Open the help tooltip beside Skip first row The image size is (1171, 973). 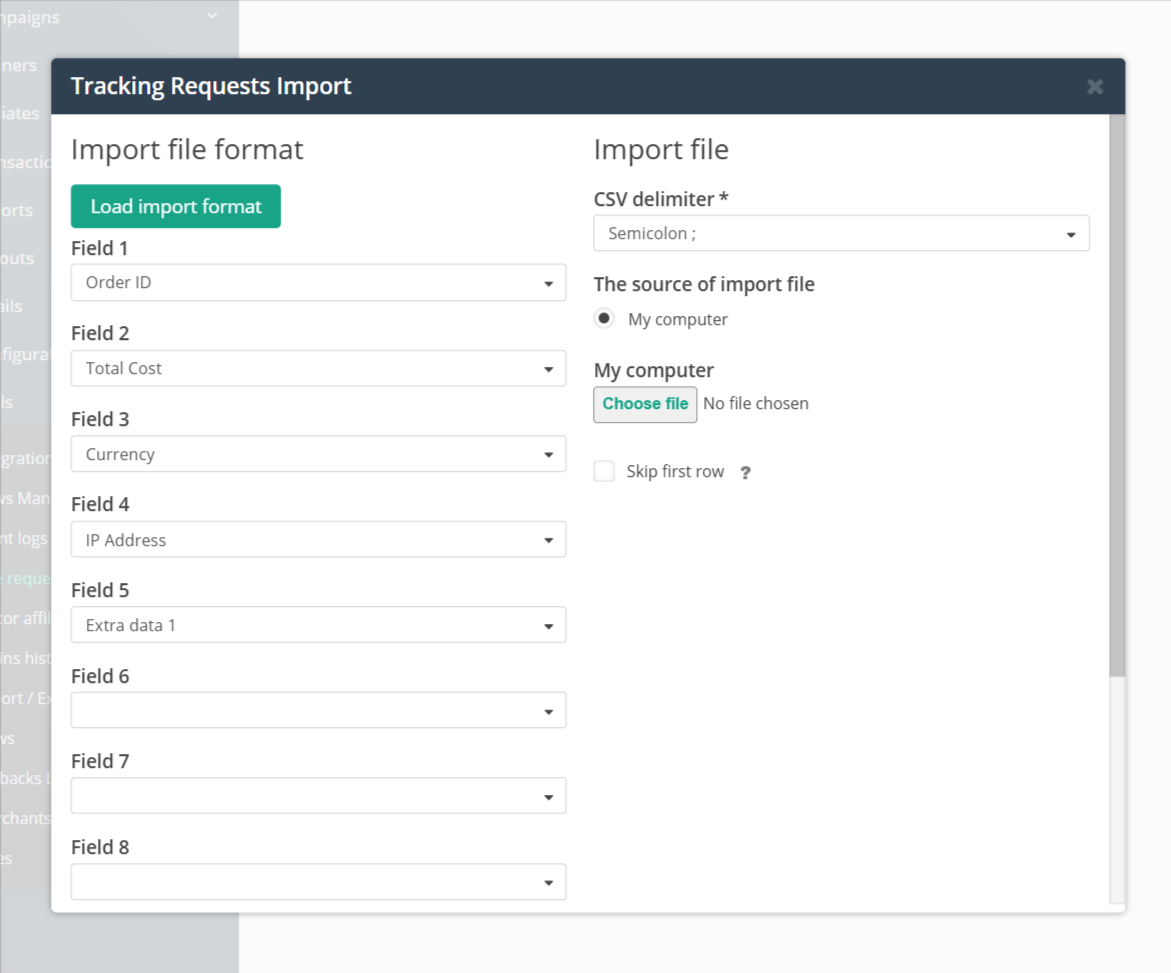[745, 471]
